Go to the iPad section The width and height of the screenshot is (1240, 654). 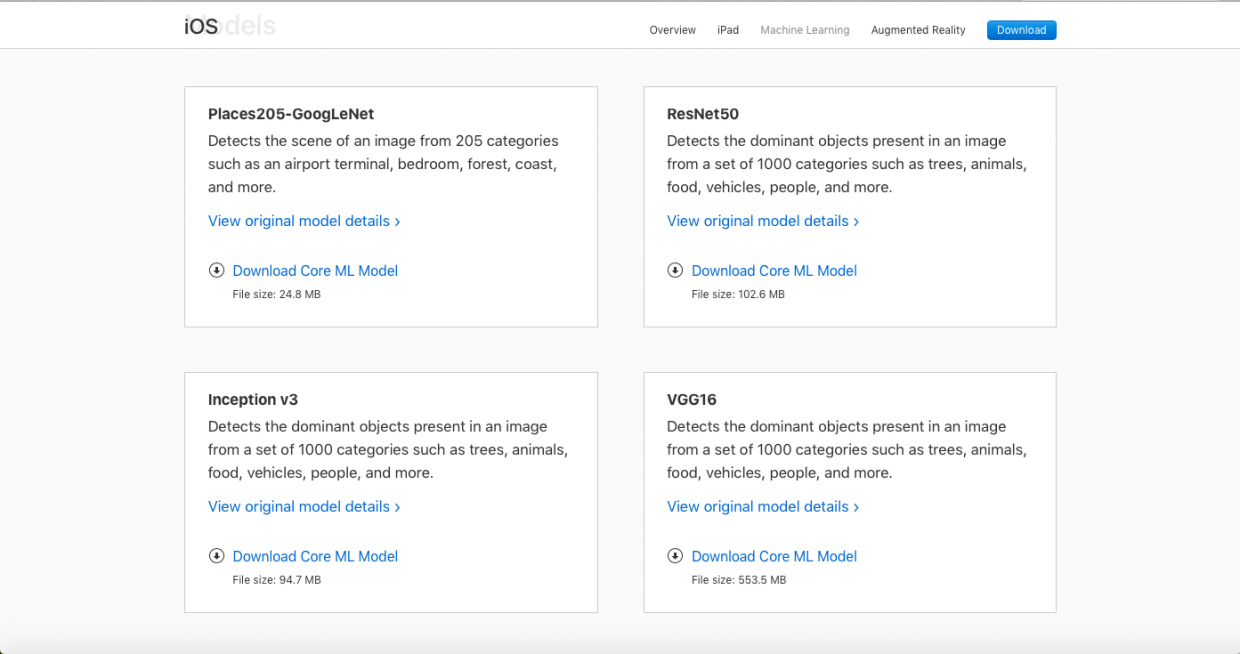pyautogui.click(x=728, y=30)
